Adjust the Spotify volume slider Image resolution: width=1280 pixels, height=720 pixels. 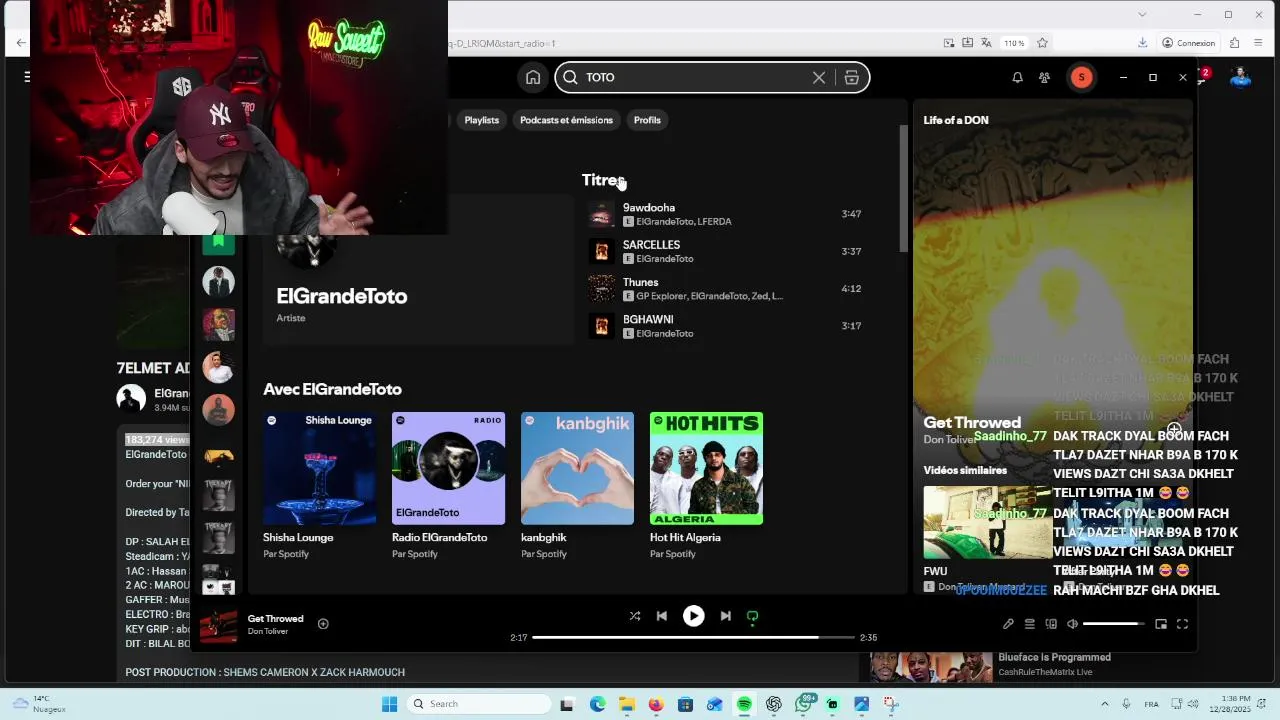click(1114, 624)
